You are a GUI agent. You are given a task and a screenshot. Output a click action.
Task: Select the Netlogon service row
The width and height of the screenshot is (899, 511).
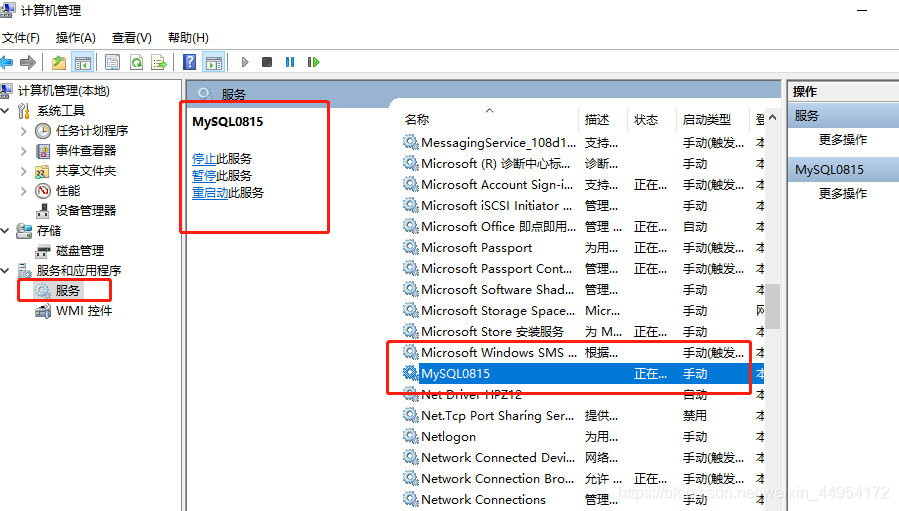583,436
